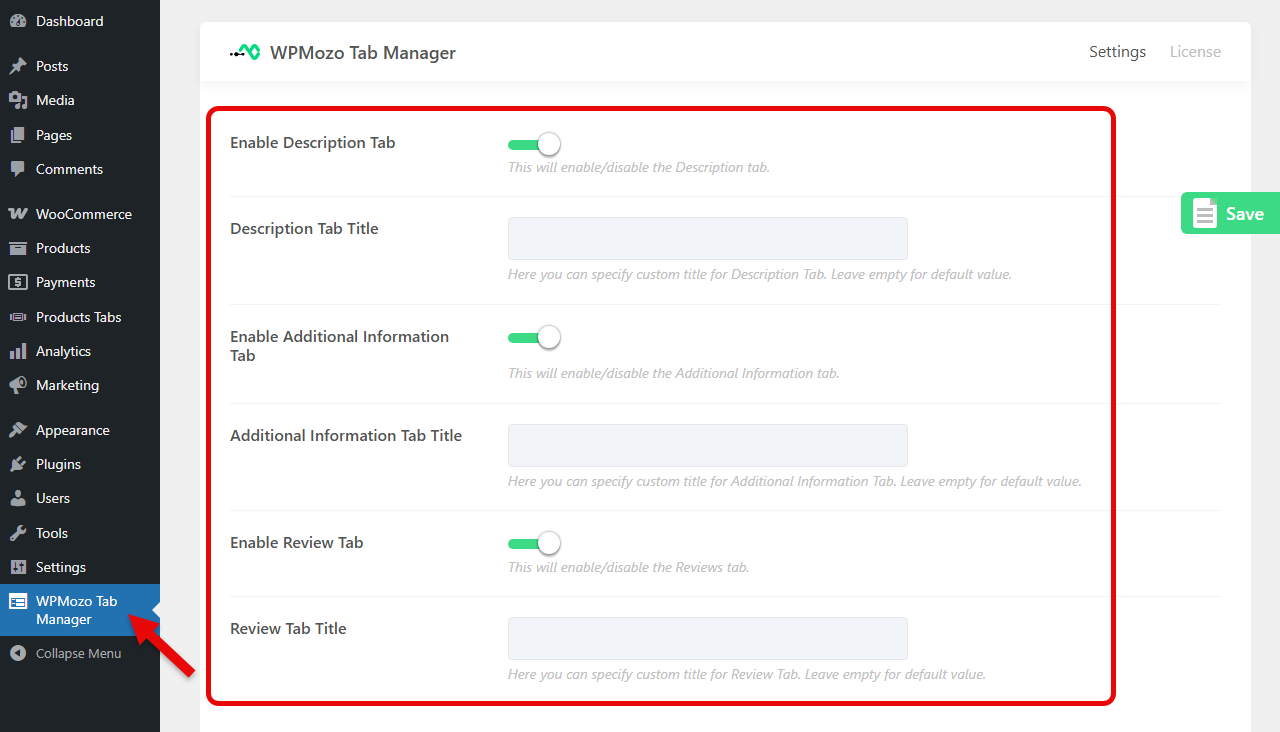Click the Plugins plug icon
The height and width of the screenshot is (732, 1280).
18,464
